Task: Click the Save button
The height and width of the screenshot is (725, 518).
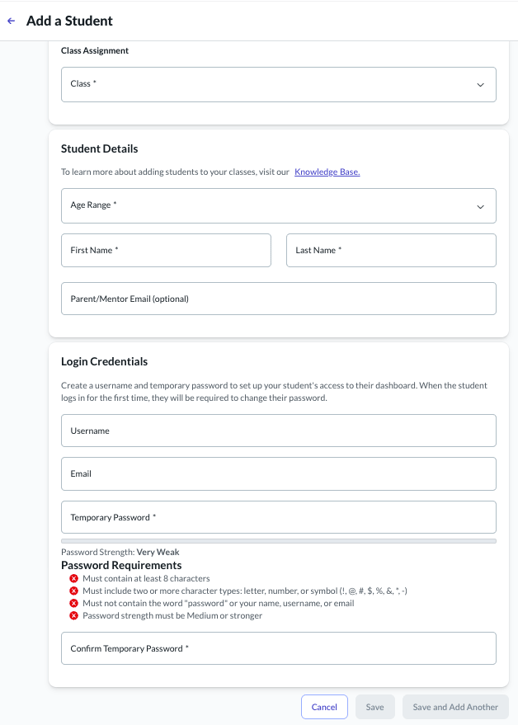Action: [x=375, y=707]
